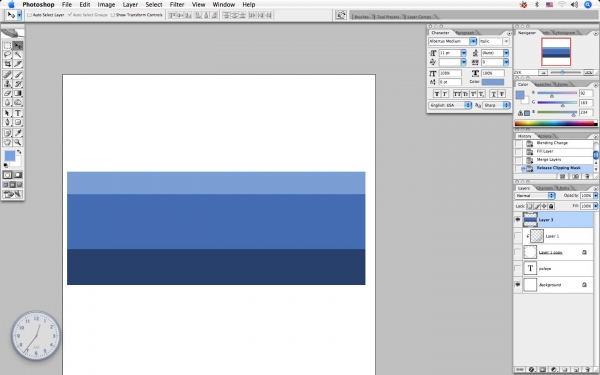Open the Filter menu
The image size is (600, 375).
[177, 5]
